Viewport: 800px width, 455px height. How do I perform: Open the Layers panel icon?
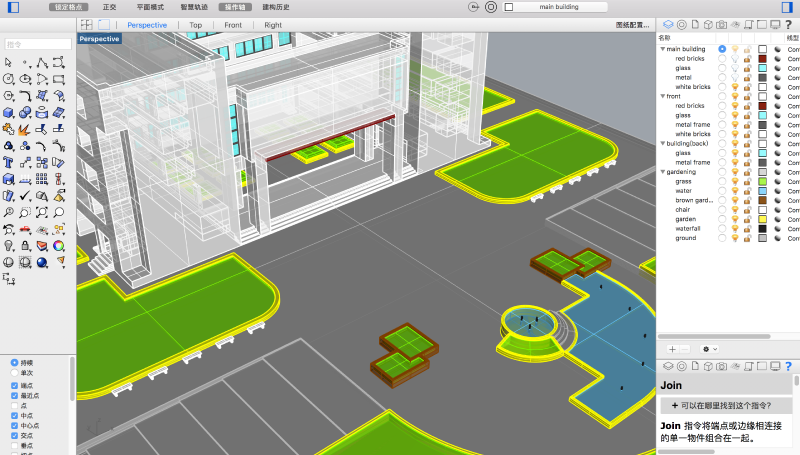click(668, 24)
